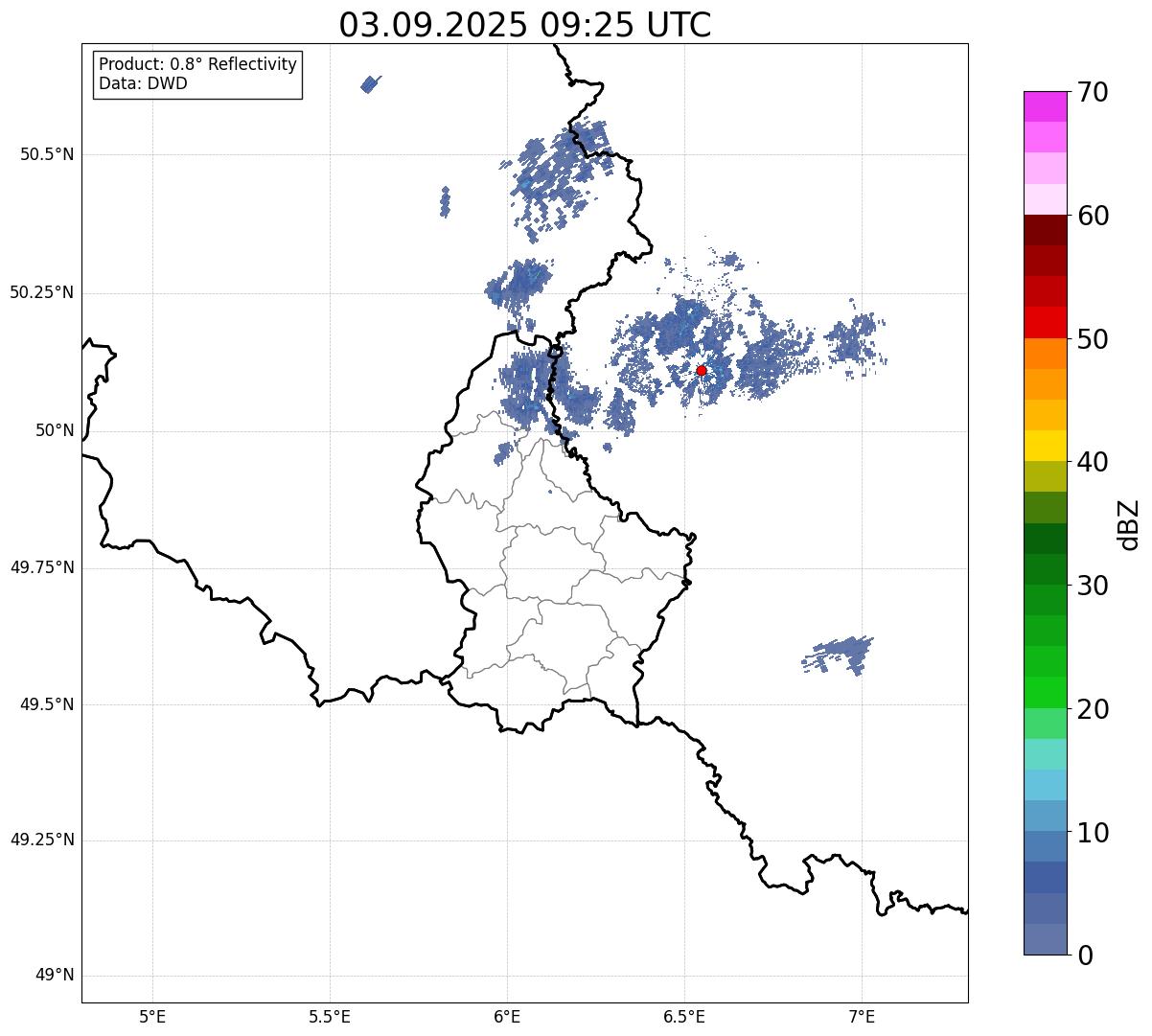Click the bright green colorbar segment at 20 dBZ

coord(1045,693)
